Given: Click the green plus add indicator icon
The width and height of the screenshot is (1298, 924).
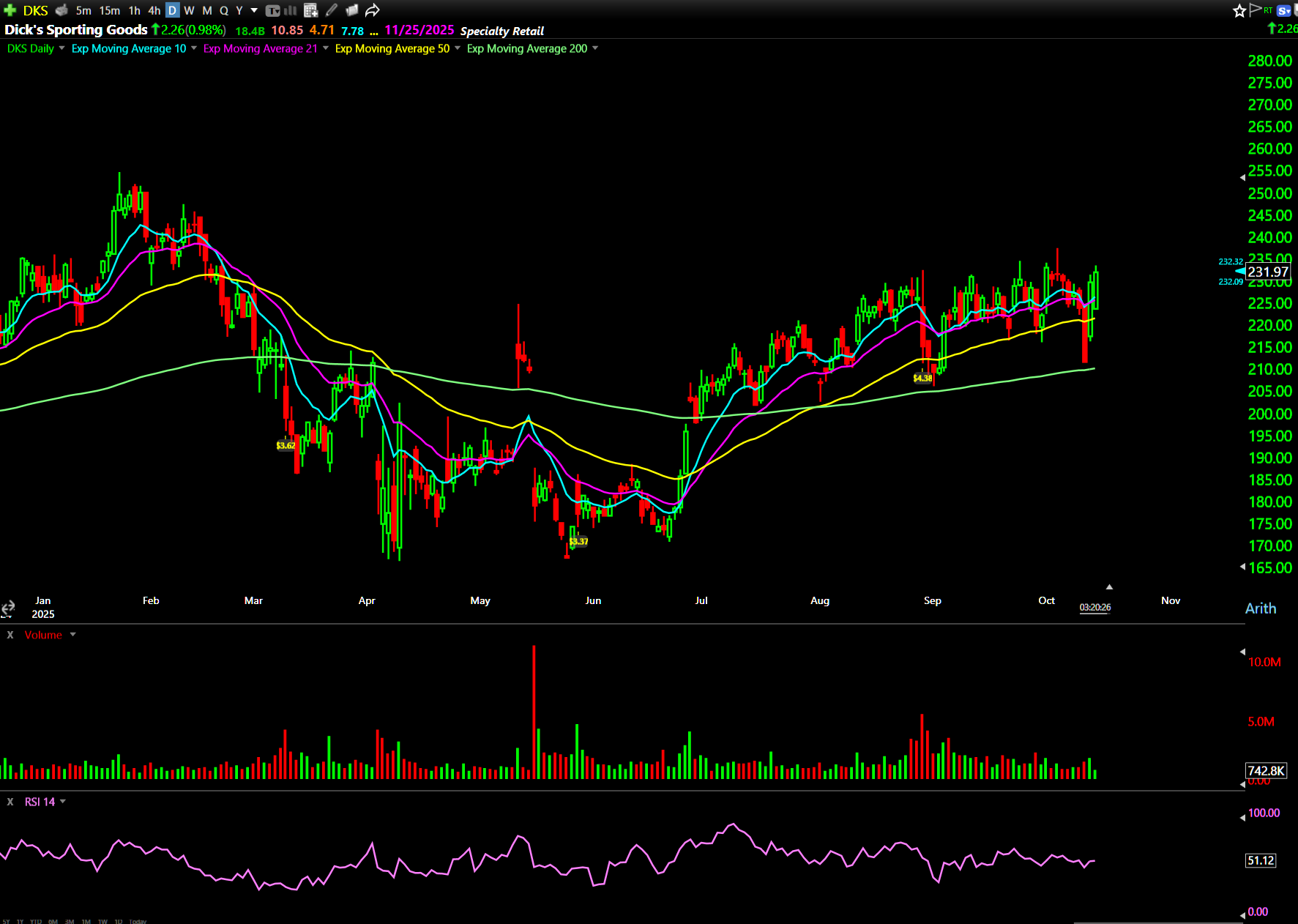Looking at the screenshot, I should click(x=10, y=10).
